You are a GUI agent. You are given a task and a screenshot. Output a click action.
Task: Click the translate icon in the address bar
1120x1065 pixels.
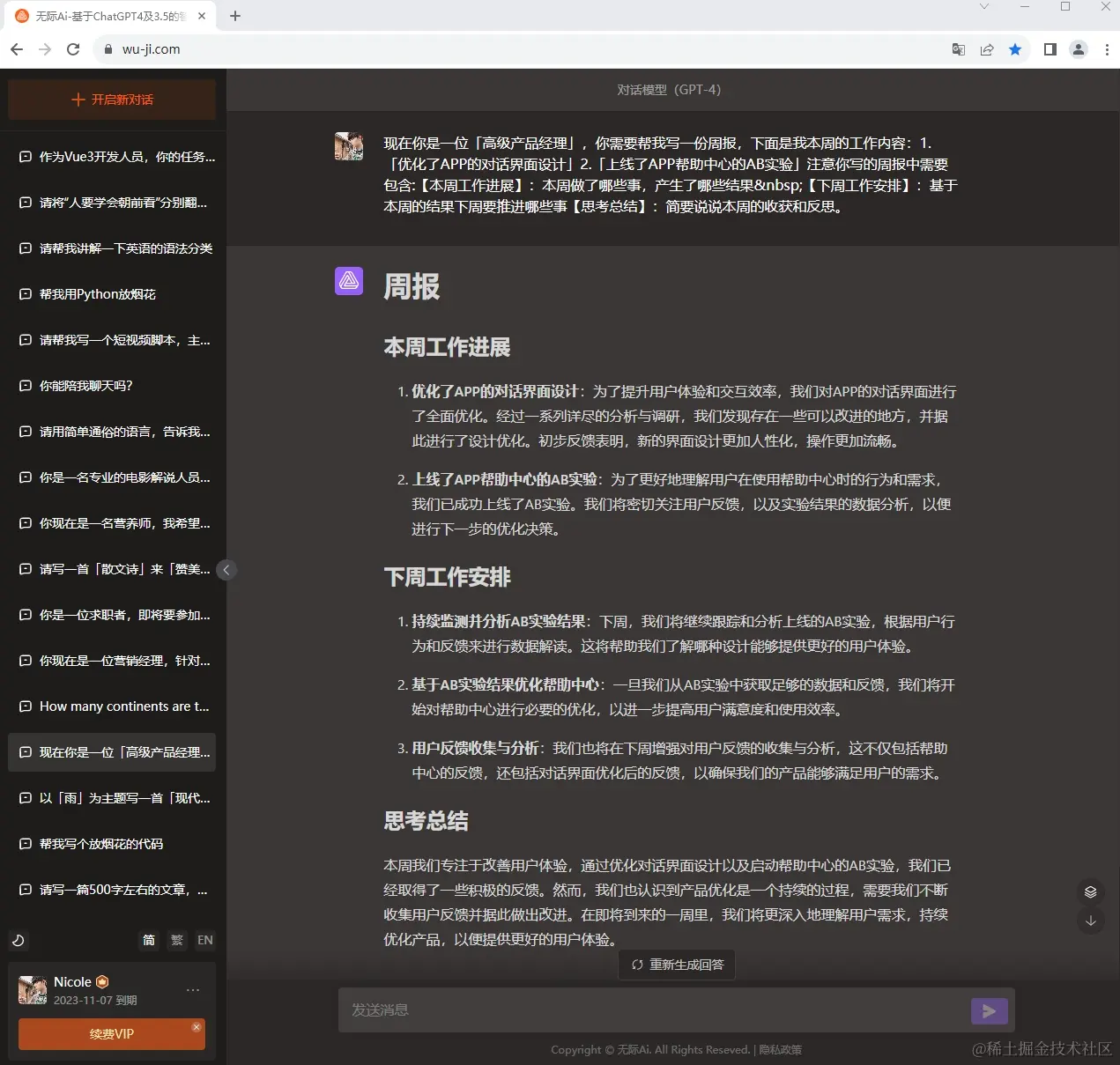(x=958, y=49)
